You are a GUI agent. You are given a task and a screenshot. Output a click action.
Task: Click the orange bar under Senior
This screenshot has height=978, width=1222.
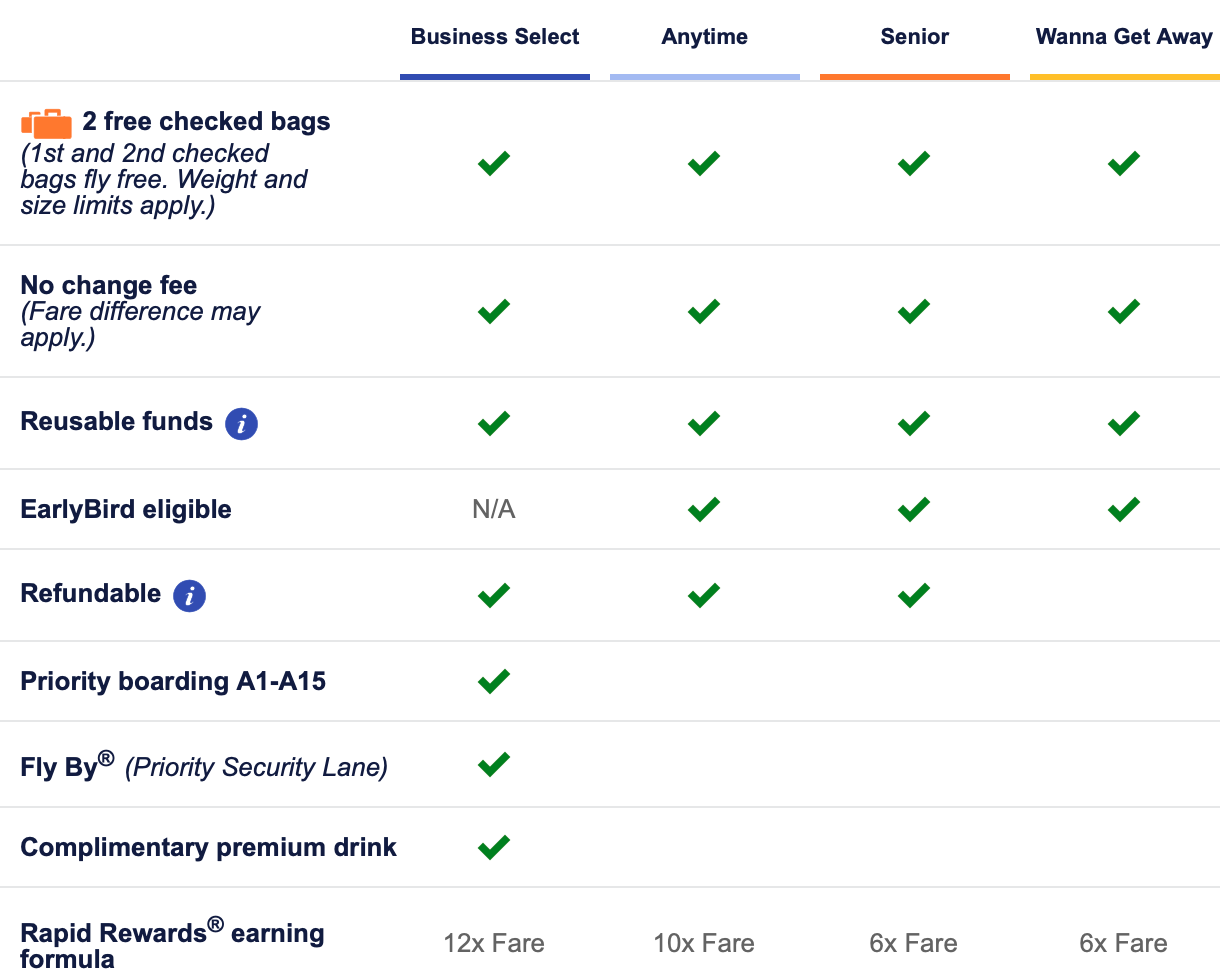click(915, 76)
